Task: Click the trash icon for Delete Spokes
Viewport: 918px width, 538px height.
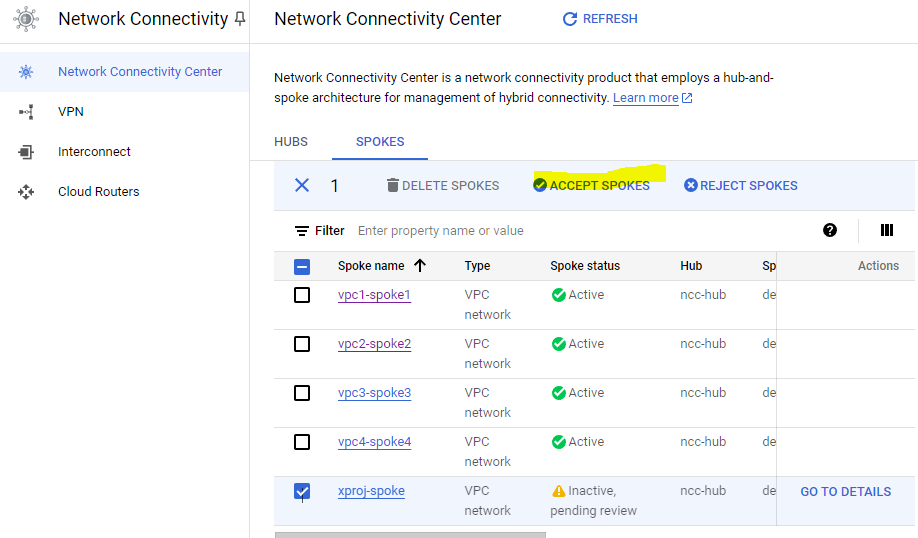Action: pos(392,186)
